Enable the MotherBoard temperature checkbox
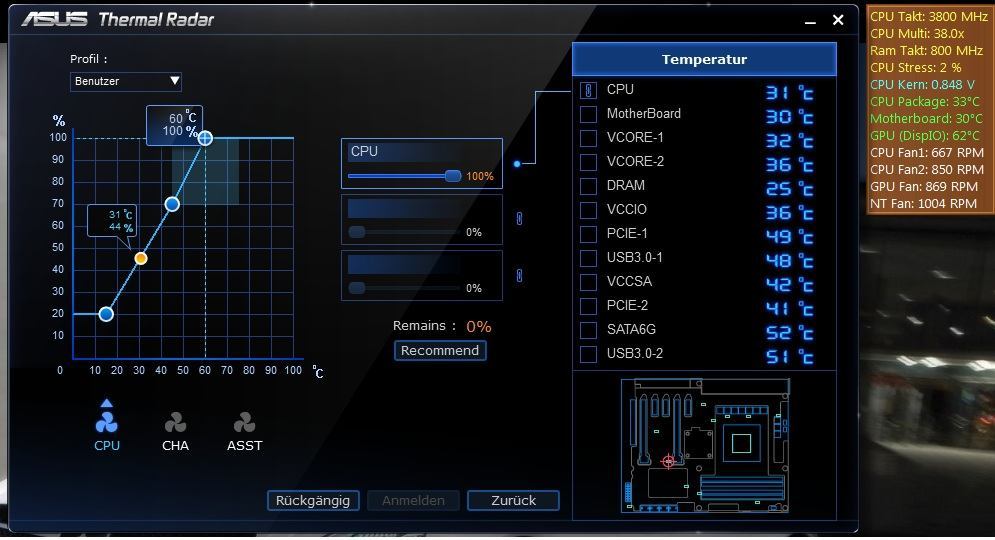The width and height of the screenshot is (995, 540). pos(588,114)
